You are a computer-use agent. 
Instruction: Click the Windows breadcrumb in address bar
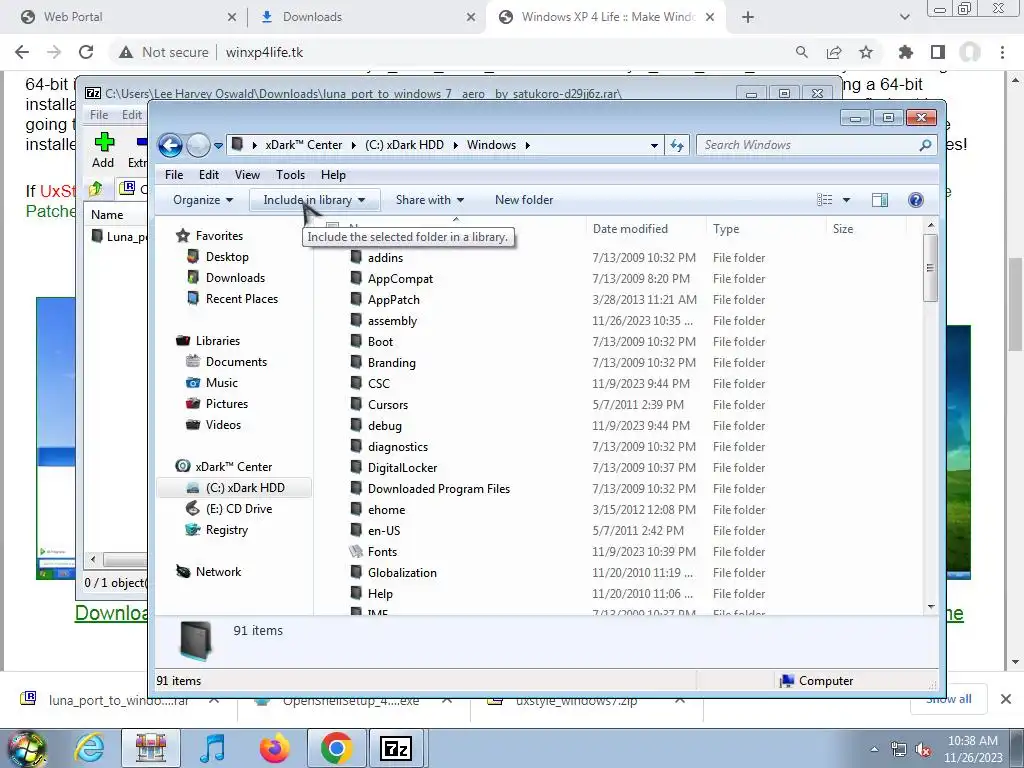491,145
